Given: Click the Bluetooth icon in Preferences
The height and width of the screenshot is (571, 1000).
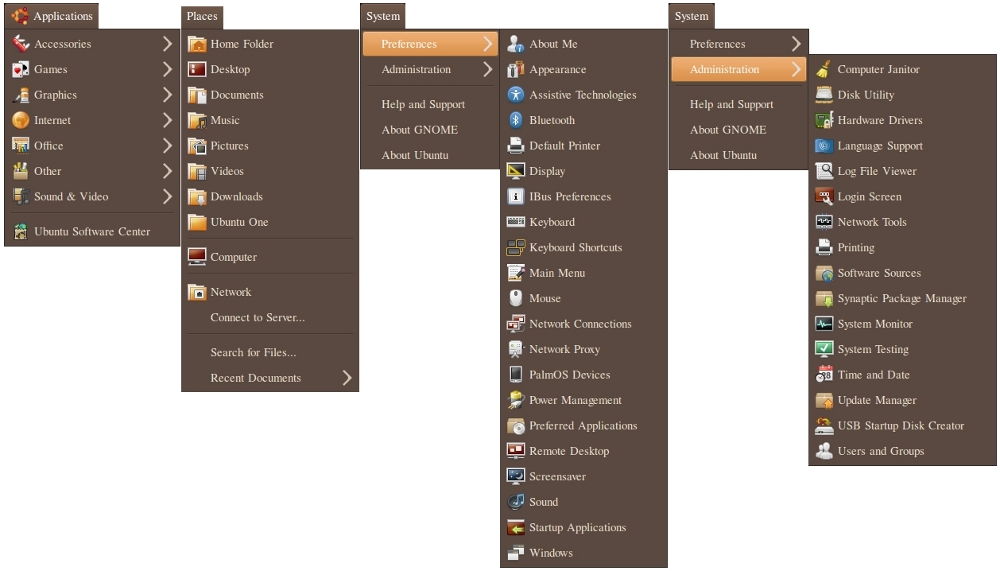Looking at the screenshot, I should 515,120.
